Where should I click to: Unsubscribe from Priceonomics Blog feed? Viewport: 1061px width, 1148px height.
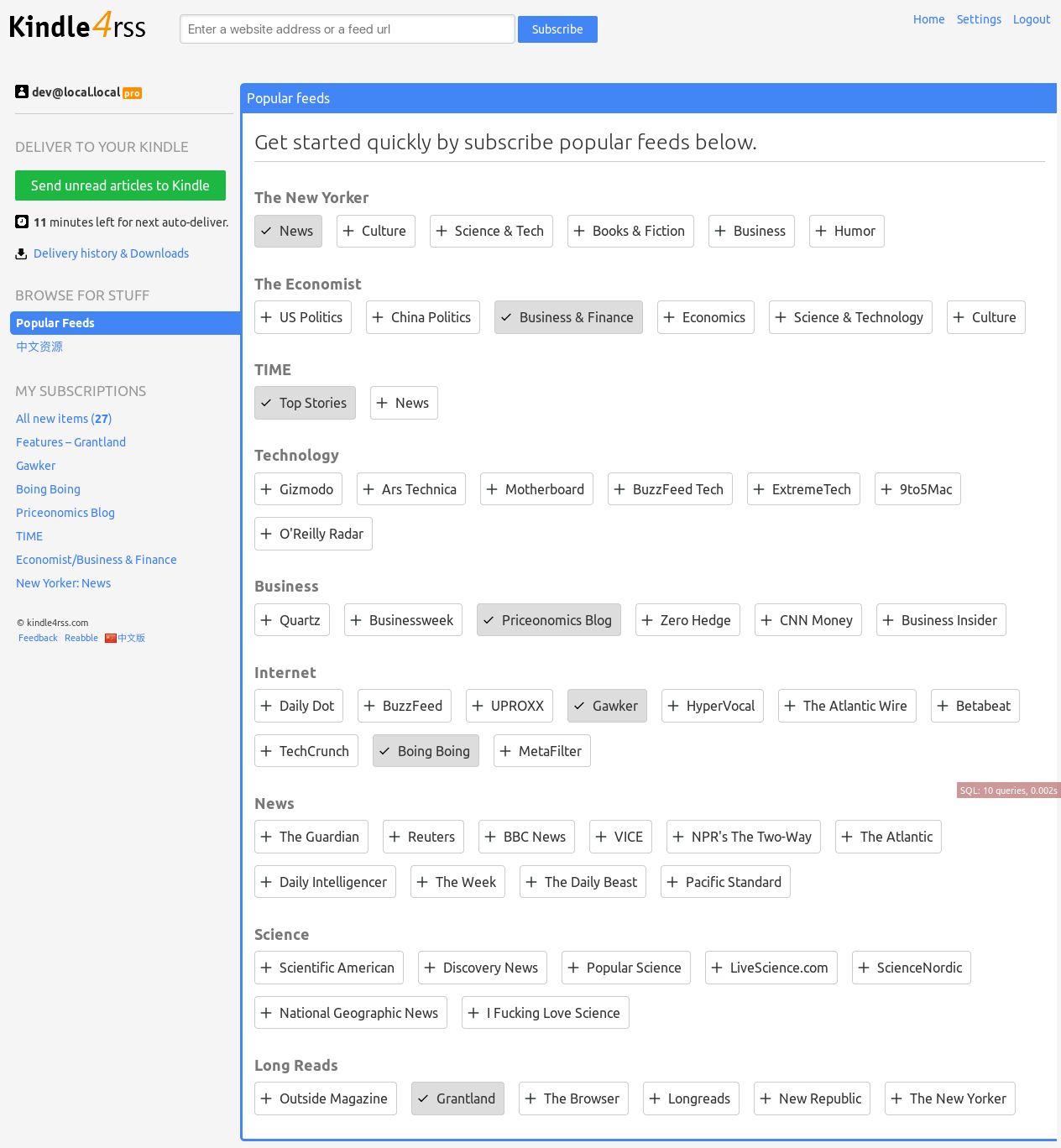click(x=549, y=620)
